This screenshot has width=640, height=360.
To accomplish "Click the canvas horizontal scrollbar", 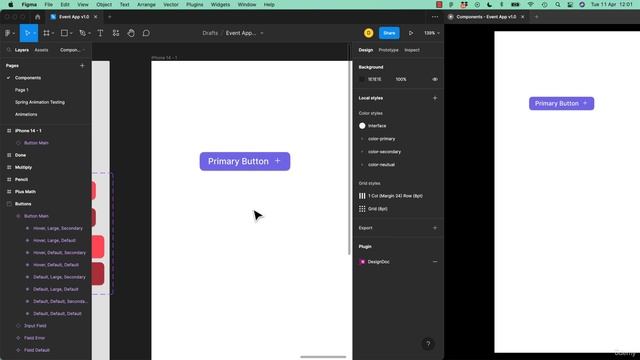I will 323,357.
